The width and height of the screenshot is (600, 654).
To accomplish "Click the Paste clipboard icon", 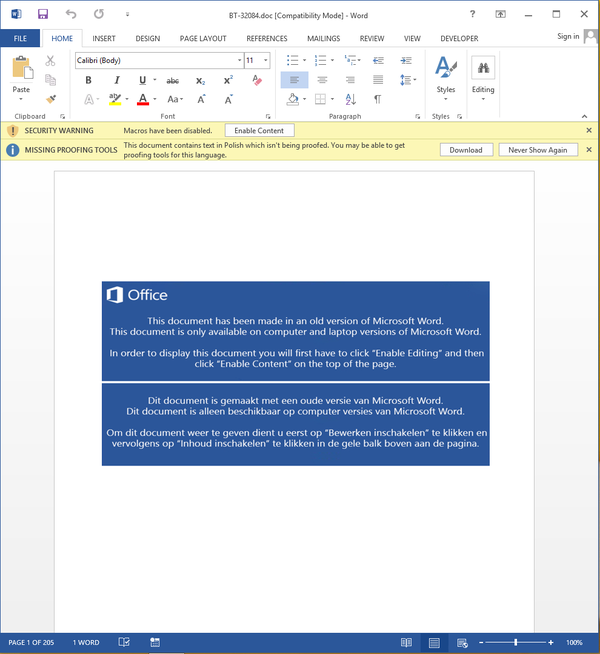I will point(22,68).
